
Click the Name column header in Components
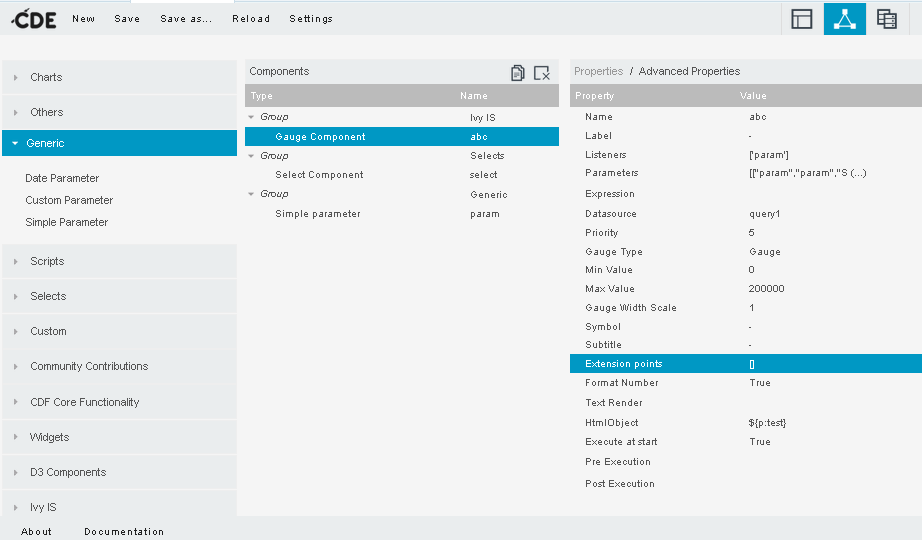point(474,96)
